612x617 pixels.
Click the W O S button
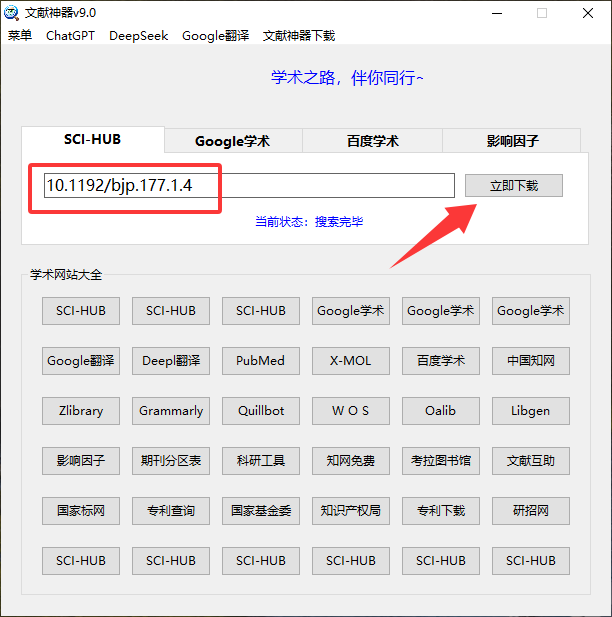click(x=351, y=411)
